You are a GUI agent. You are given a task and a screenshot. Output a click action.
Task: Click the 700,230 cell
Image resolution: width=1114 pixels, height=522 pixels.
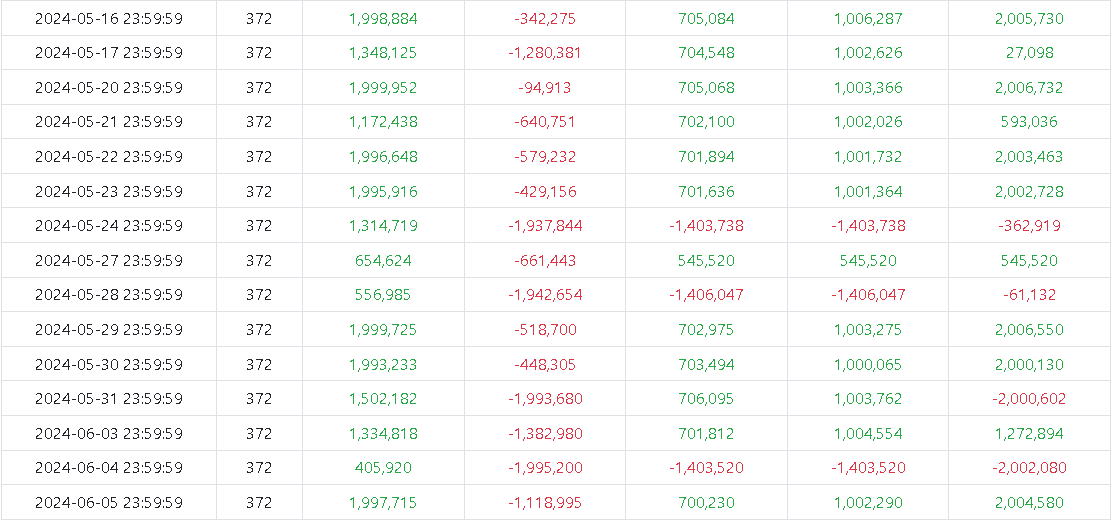click(x=706, y=503)
